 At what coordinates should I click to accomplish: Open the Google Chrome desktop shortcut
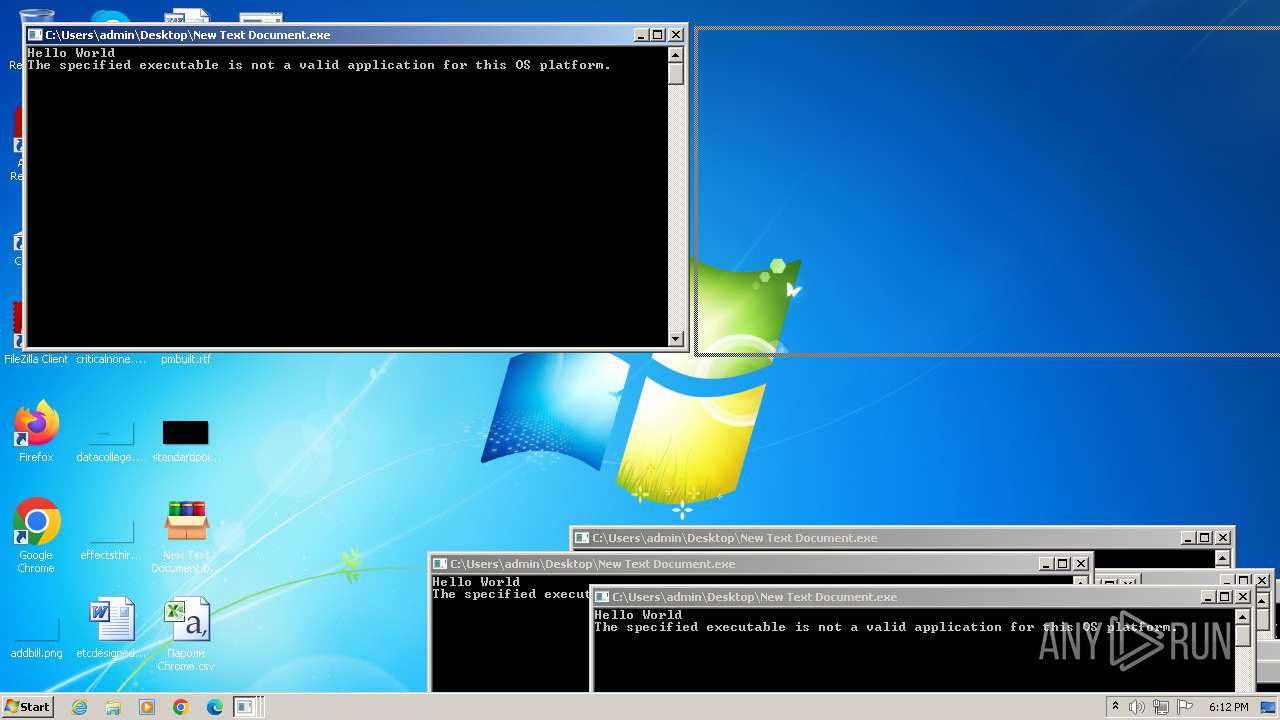(x=36, y=522)
